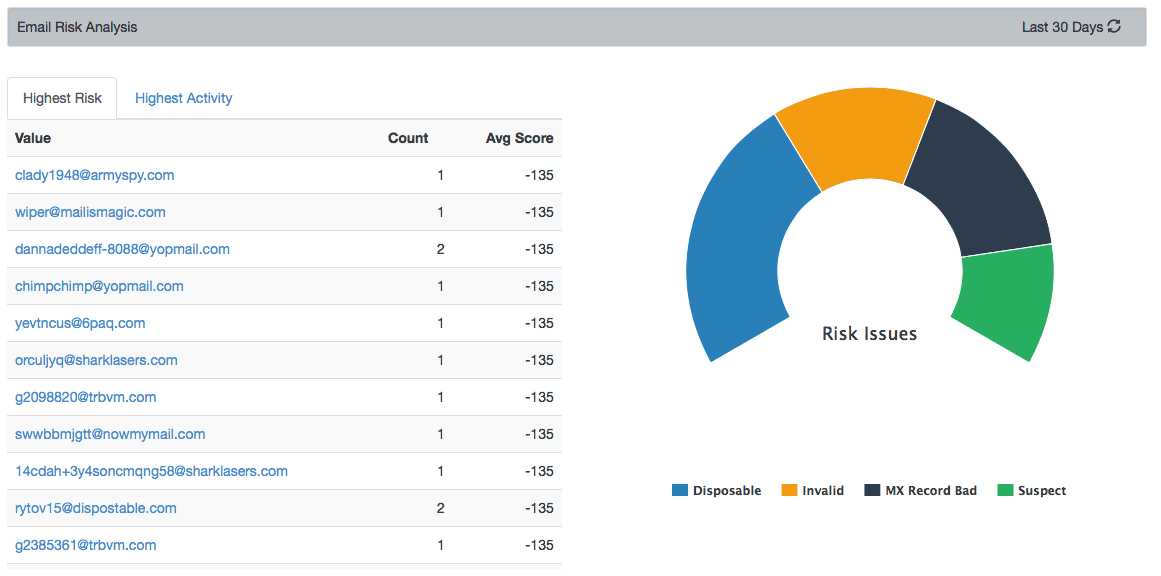Image resolution: width=1161 pixels, height=576 pixels.
Task: Select the Highest Risk tab
Action: [x=61, y=97]
